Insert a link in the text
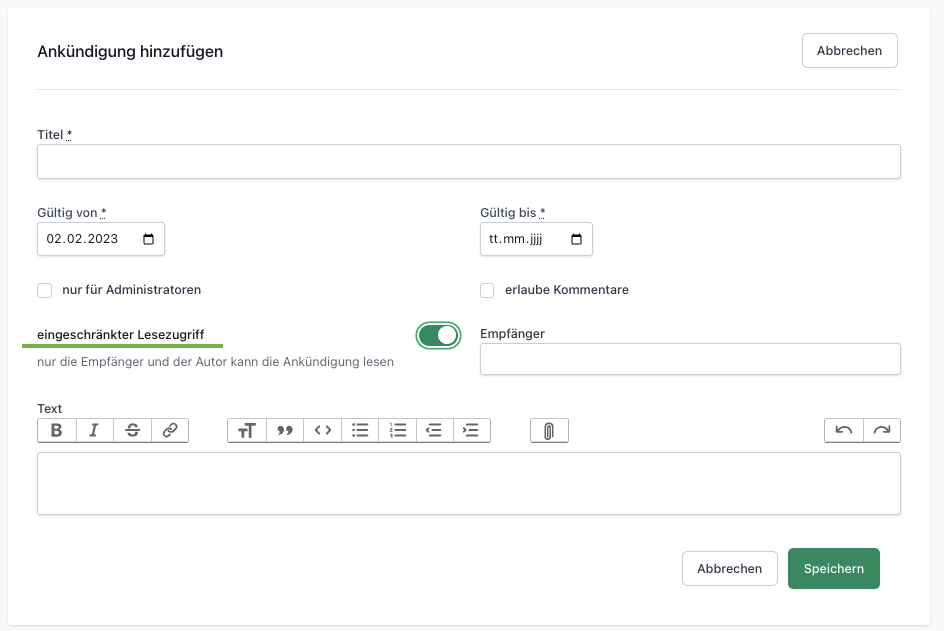944x631 pixels. (x=170, y=431)
